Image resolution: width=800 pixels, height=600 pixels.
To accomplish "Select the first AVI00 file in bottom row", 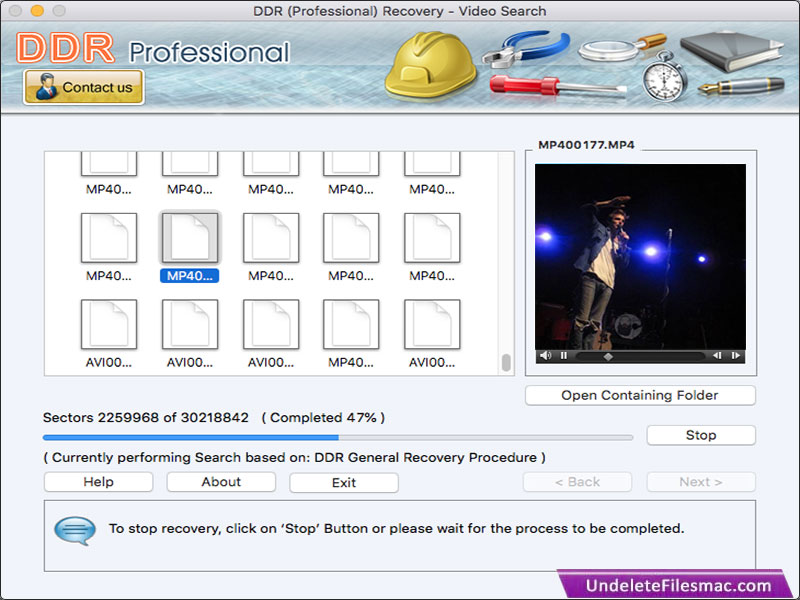I will (109, 325).
